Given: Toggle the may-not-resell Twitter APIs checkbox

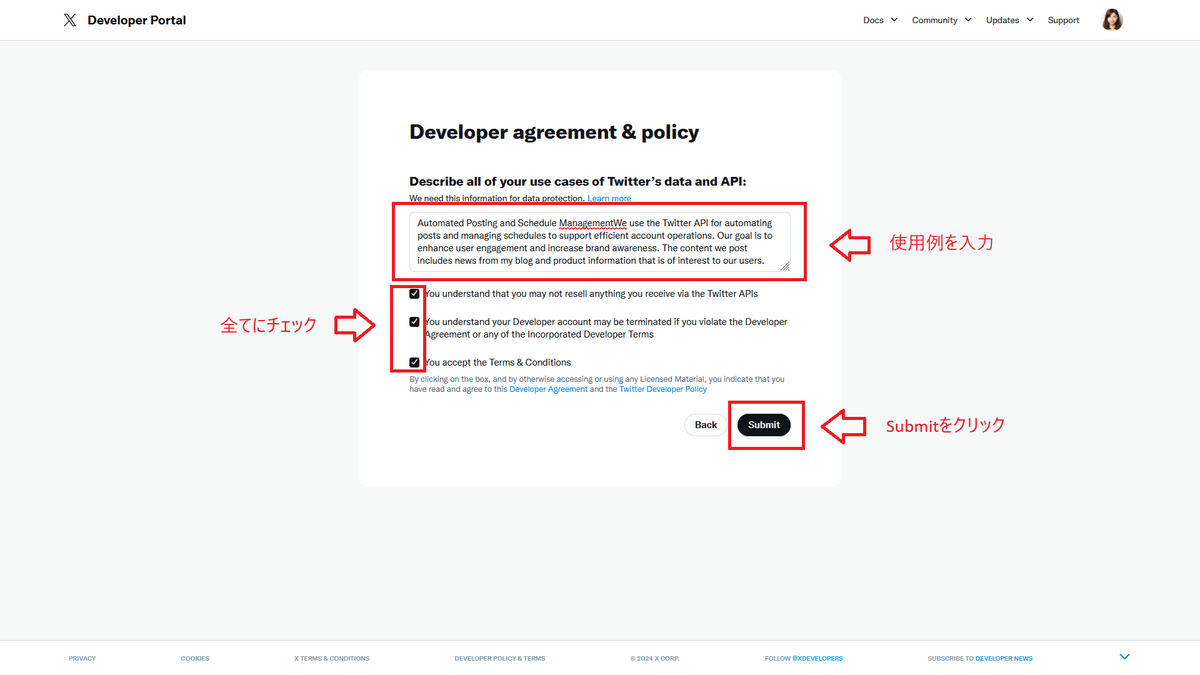Looking at the screenshot, I should point(414,294).
